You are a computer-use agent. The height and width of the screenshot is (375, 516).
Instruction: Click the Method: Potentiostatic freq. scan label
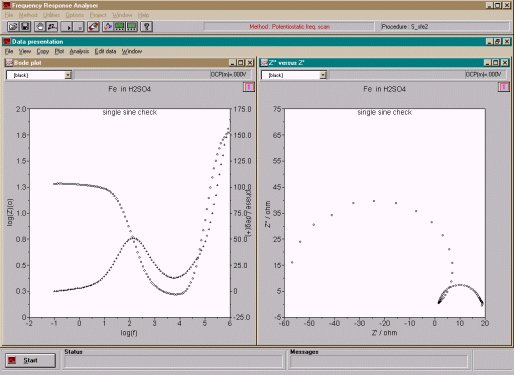tap(289, 27)
